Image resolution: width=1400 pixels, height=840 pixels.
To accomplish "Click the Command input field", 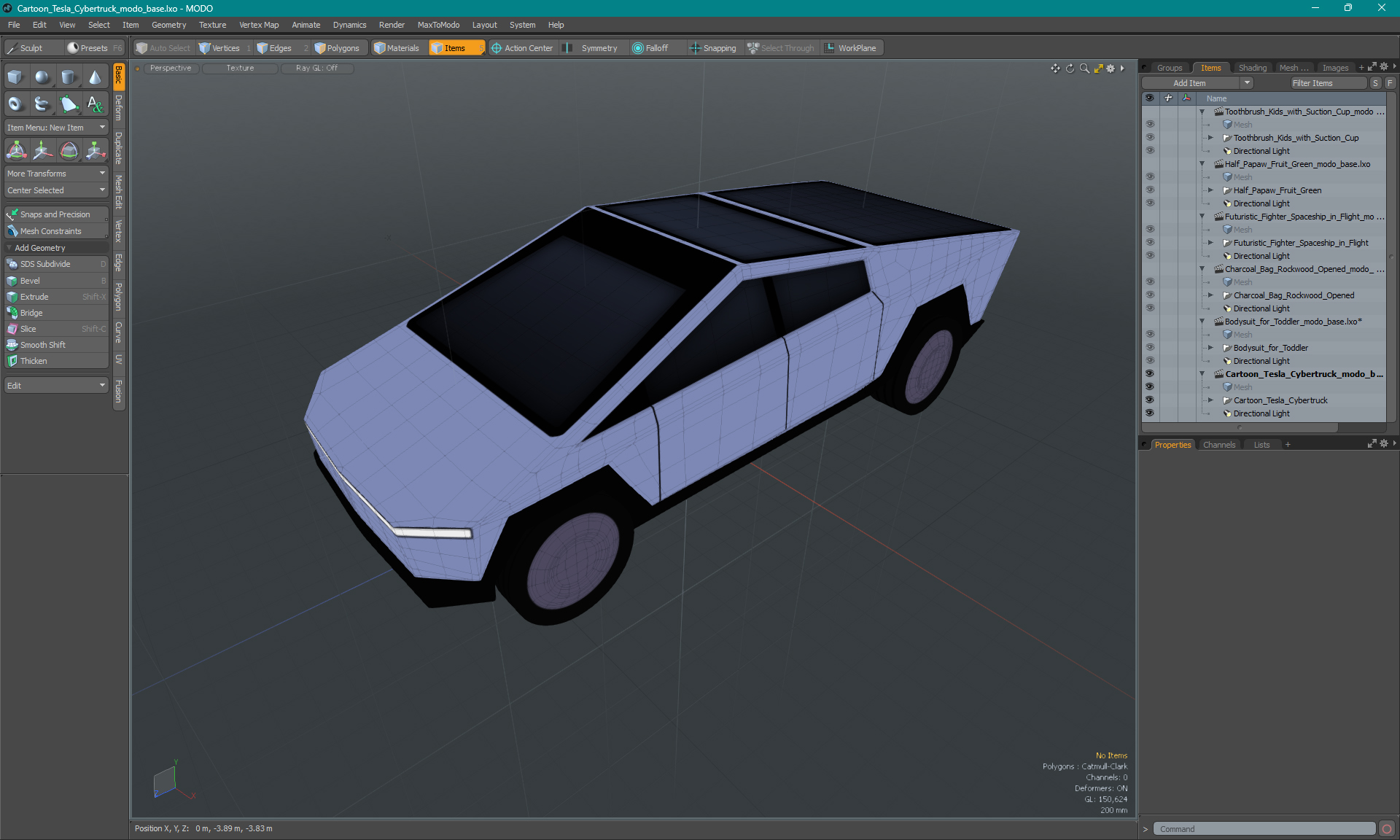I will [1264, 829].
